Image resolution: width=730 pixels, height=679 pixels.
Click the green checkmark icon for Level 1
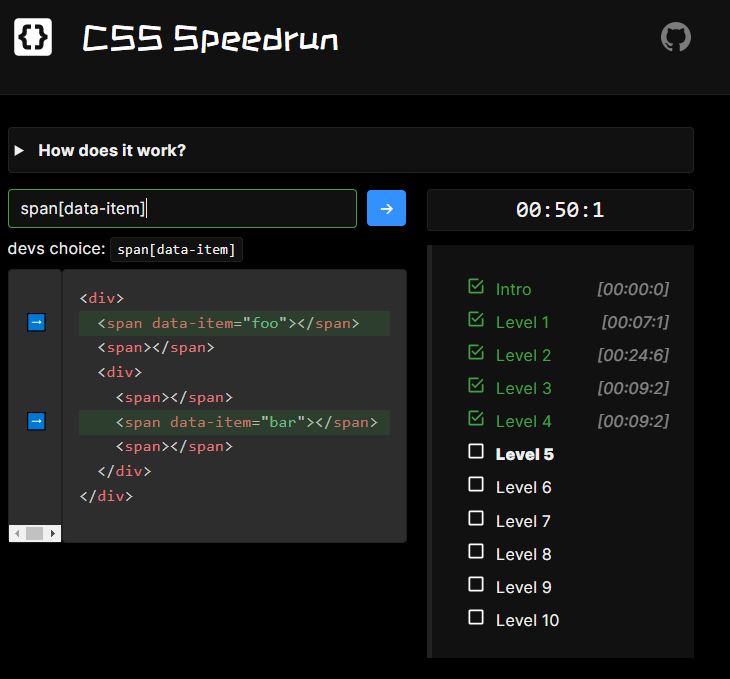[476, 320]
